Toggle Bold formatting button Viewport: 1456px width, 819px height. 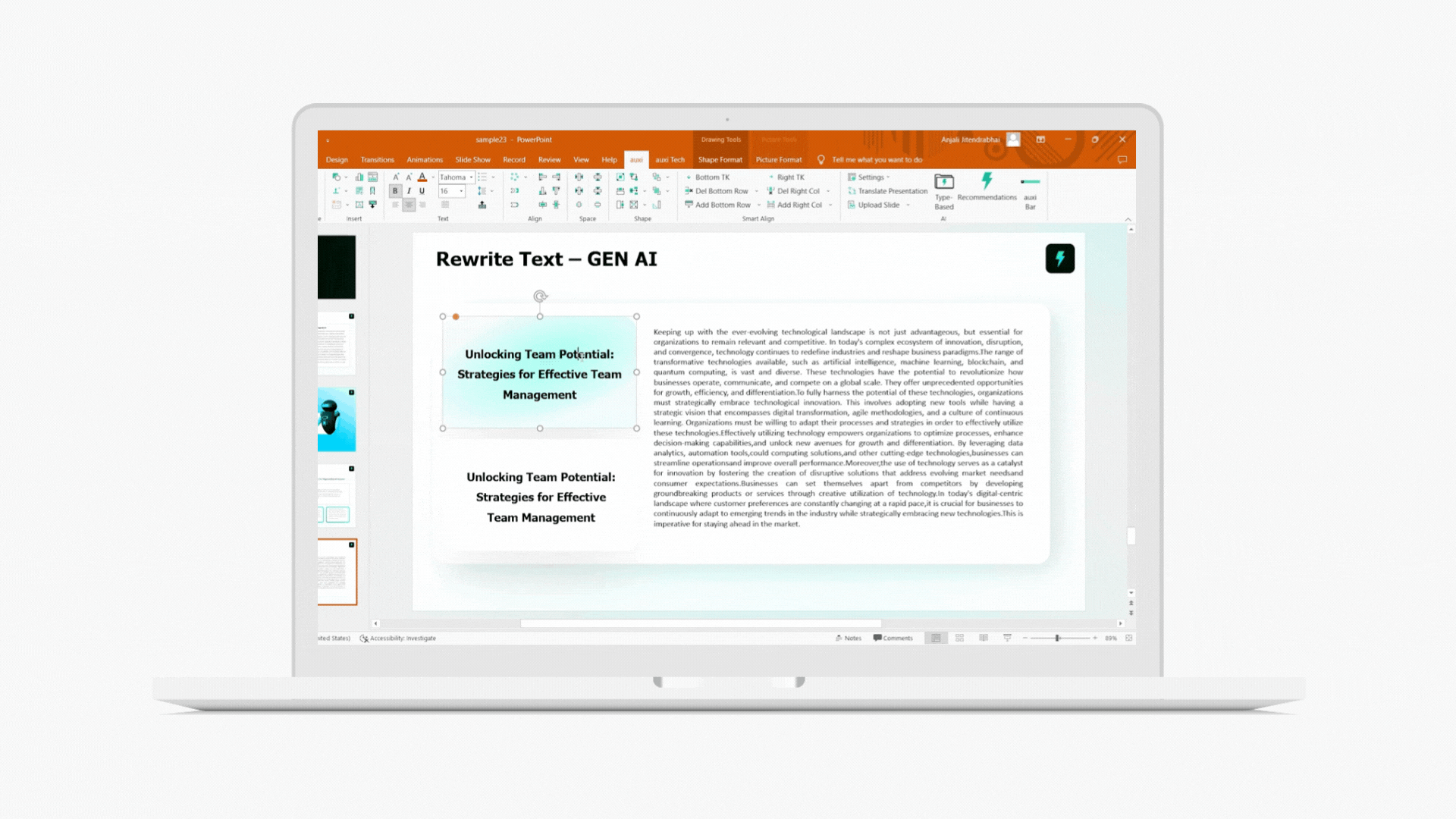click(x=395, y=191)
